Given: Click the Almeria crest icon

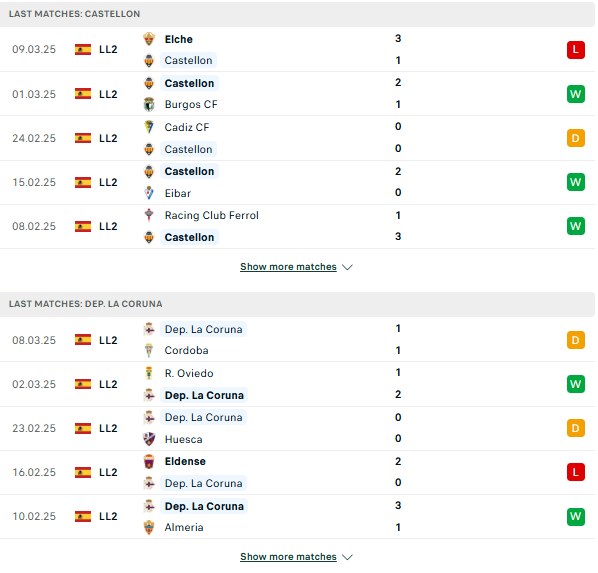Looking at the screenshot, I should coord(149,527).
